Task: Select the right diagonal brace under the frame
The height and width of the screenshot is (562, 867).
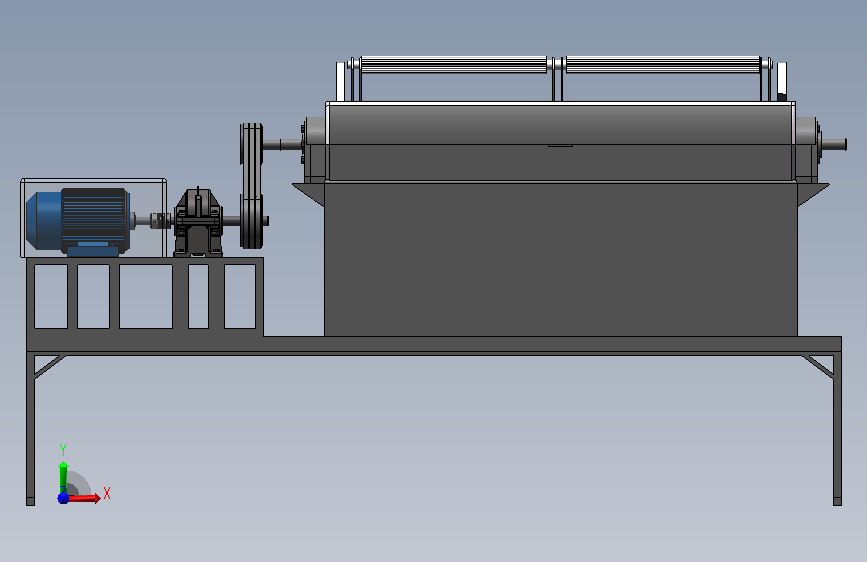Action: pos(818,367)
